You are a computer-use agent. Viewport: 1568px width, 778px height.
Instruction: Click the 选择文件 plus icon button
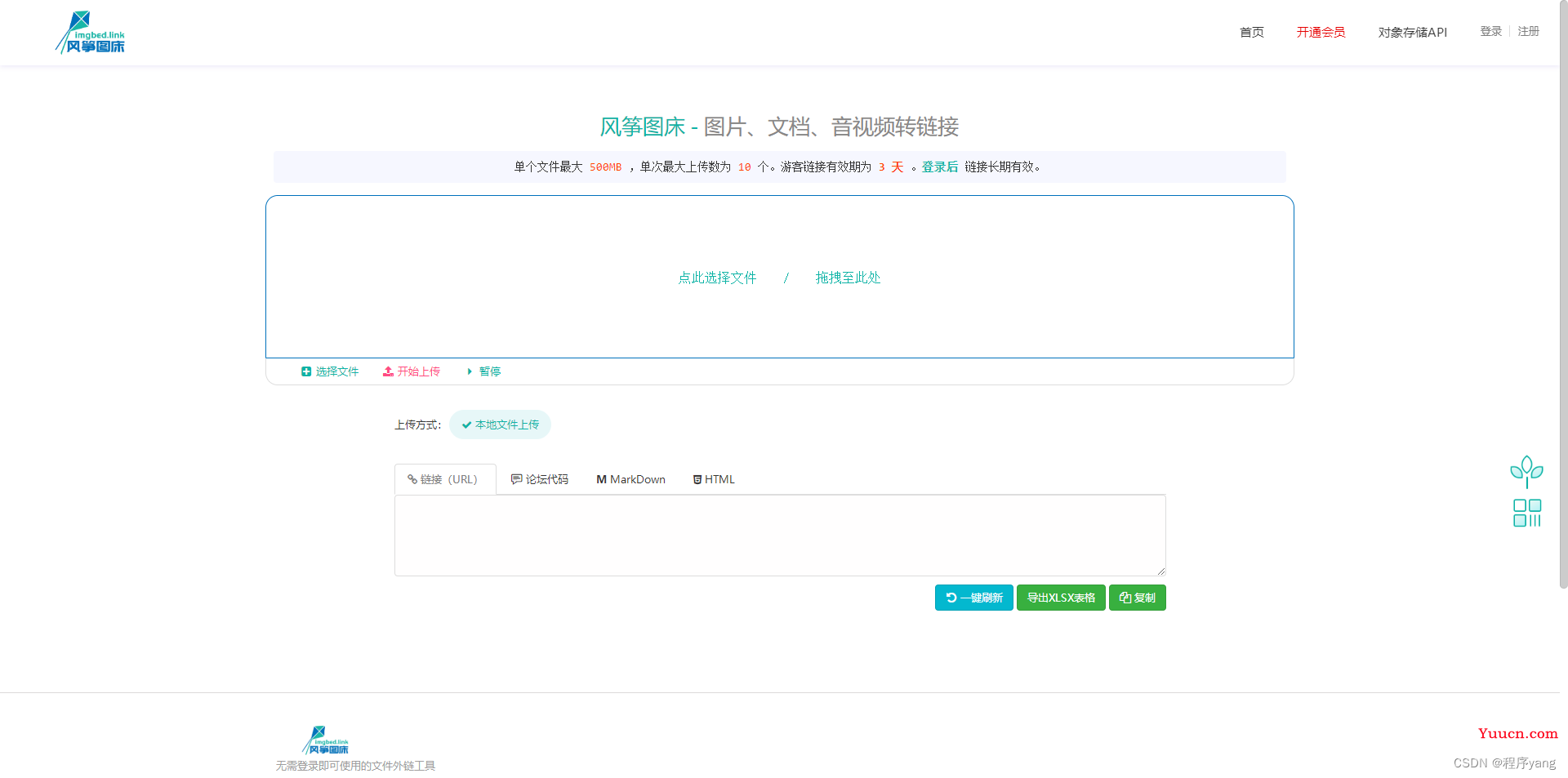click(x=330, y=371)
